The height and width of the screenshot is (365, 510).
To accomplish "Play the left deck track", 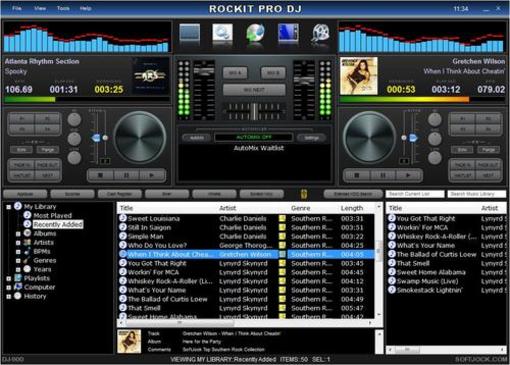I will click(152, 175).
